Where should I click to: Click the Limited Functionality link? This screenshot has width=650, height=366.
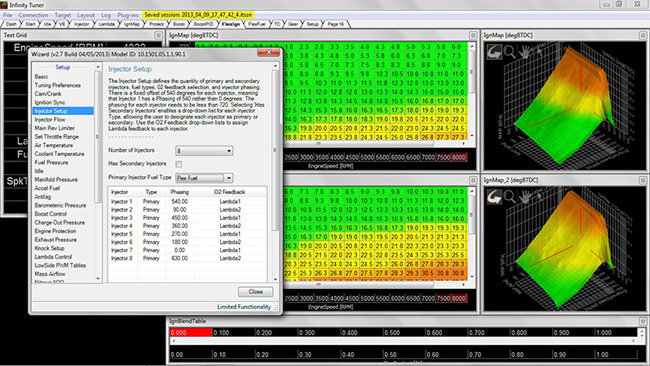tap(244, 307)
